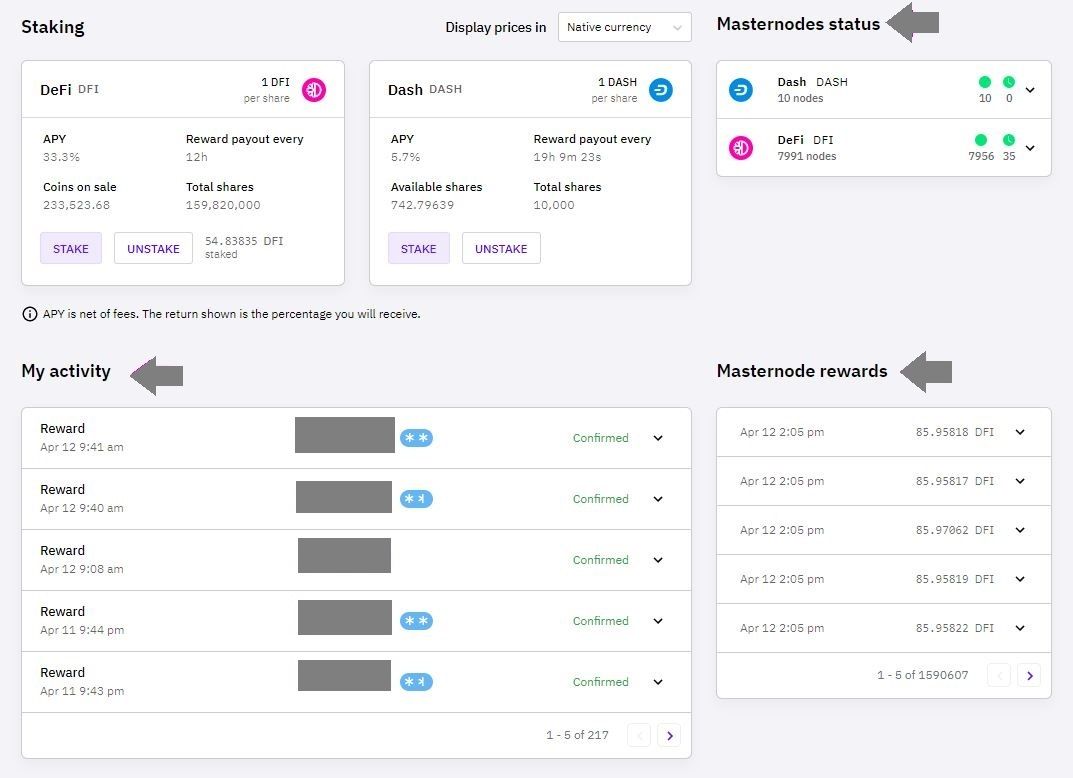Viewport: 1073px width, 778px height.
Task: Click the info icon beside APY note
Action: [29, 314]
